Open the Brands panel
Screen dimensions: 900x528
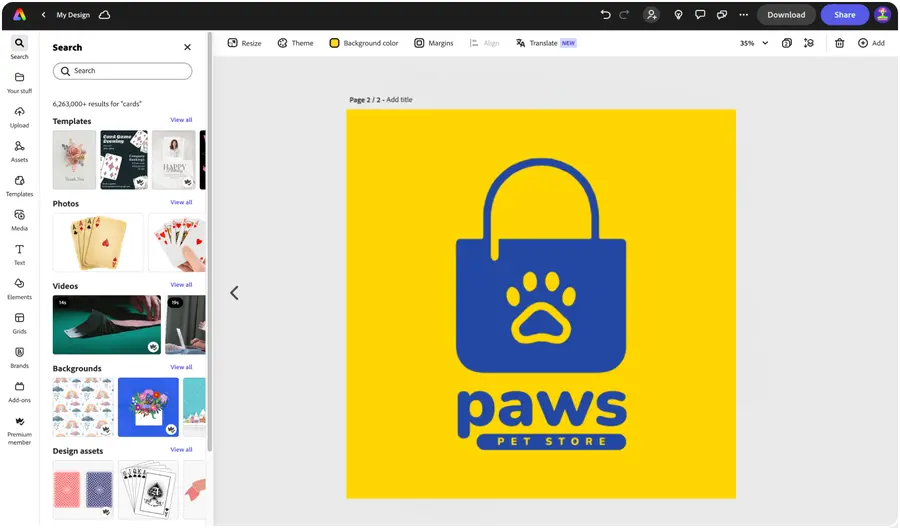click(x=19, y=358)
